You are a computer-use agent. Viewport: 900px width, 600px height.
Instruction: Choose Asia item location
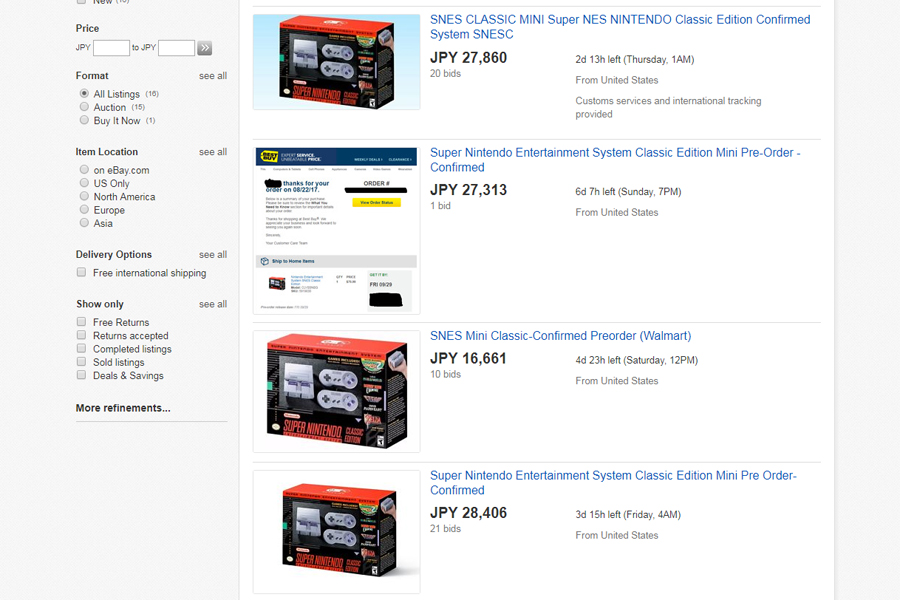pos(84,223)
